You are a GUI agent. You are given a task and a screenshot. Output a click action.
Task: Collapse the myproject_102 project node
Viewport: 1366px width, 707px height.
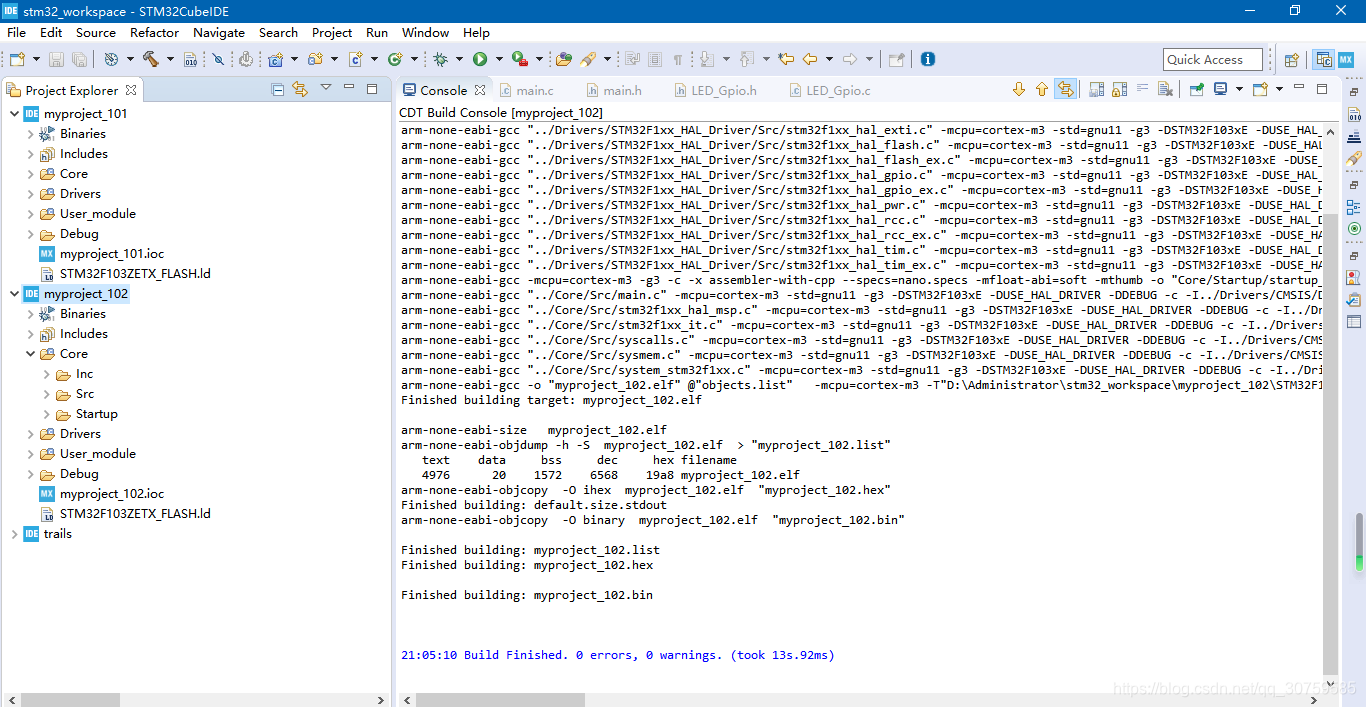[14, 293]
